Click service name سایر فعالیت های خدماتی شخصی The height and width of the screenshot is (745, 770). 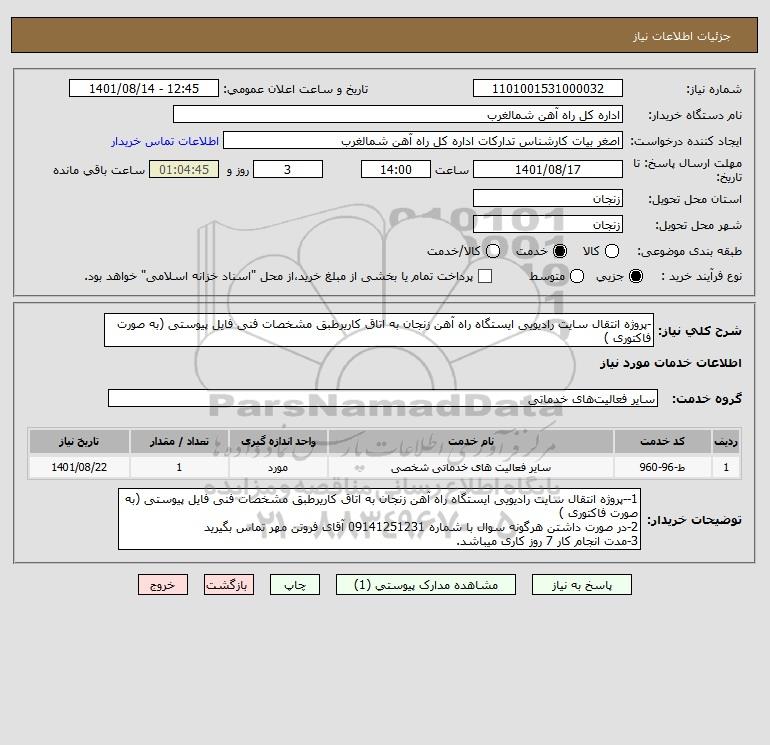tap(470, 467)
